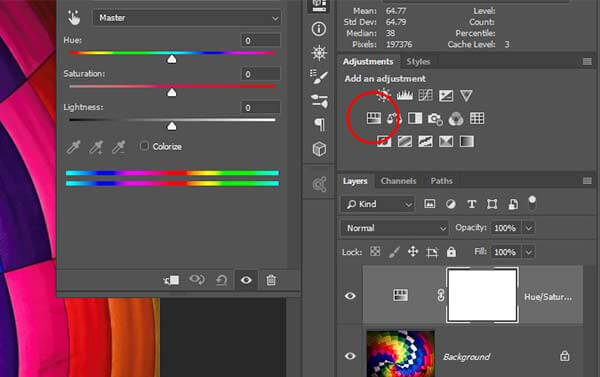Add a Photo Filter adjustment
The image size is (600, 377).
click(435, 119)
